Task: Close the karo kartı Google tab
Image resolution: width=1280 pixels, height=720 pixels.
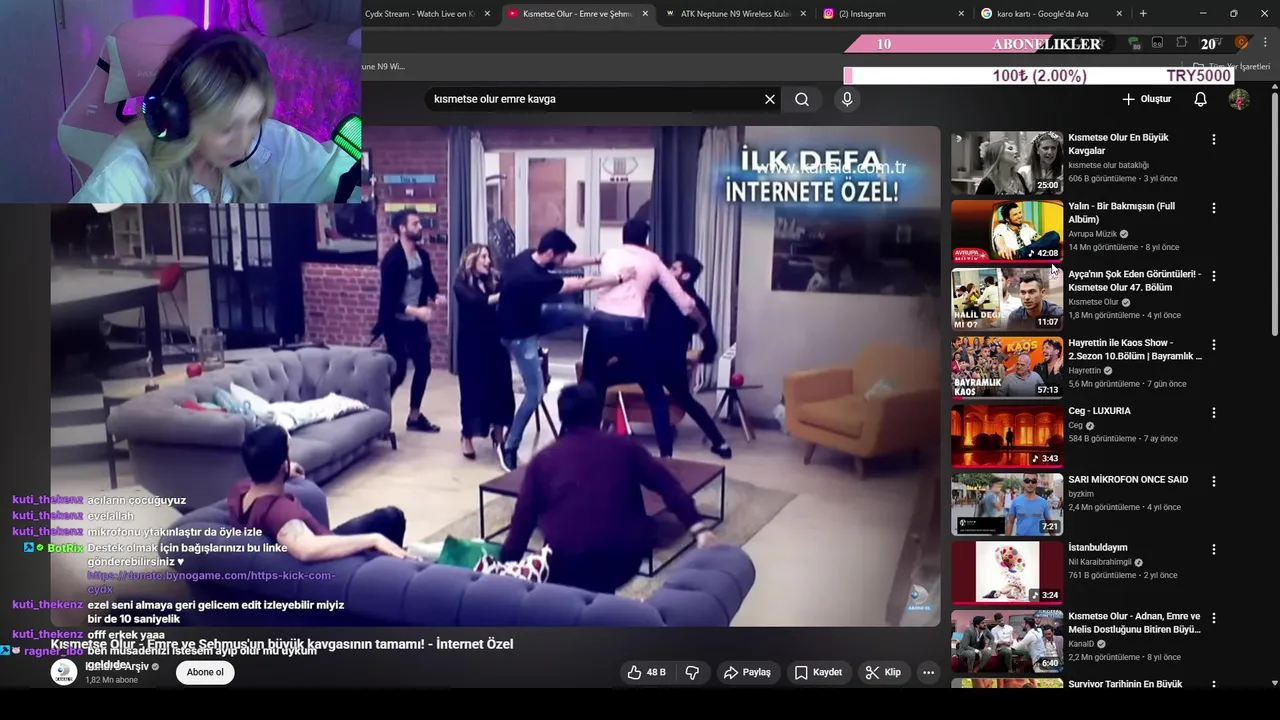Action: click(1119, 14)
